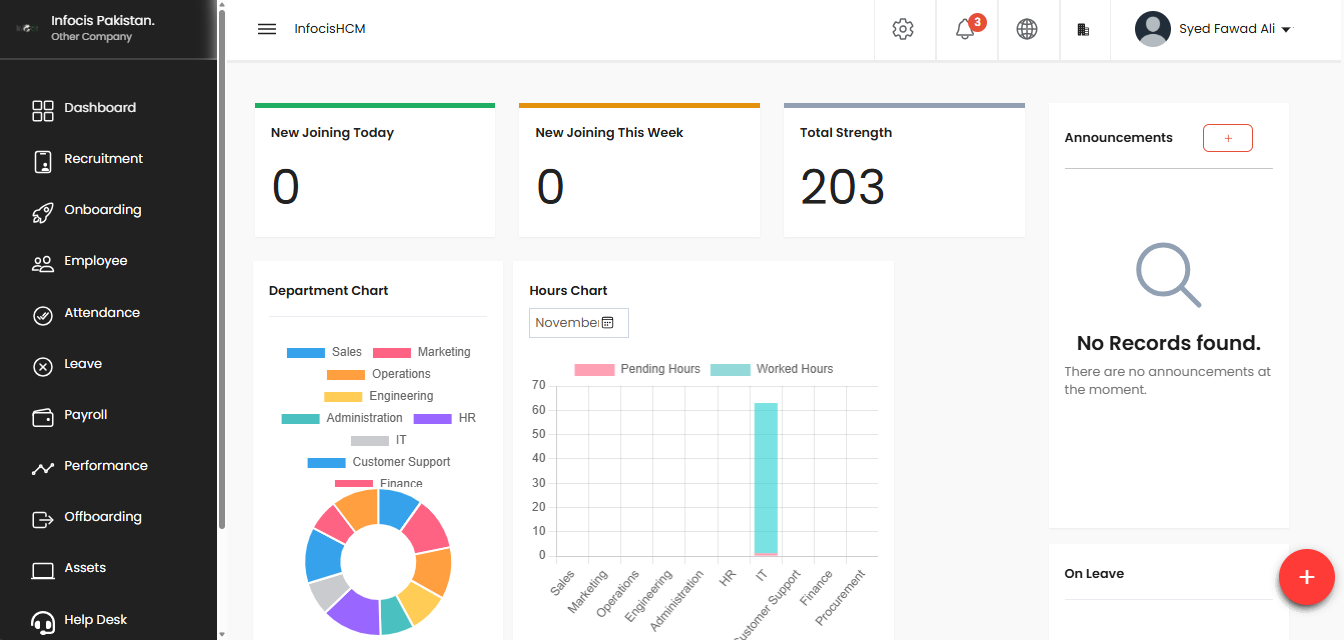Open notifications bell with 3 badge
Screen dimensions: 1344x640
pyautogui.click(x=966, y=29)
